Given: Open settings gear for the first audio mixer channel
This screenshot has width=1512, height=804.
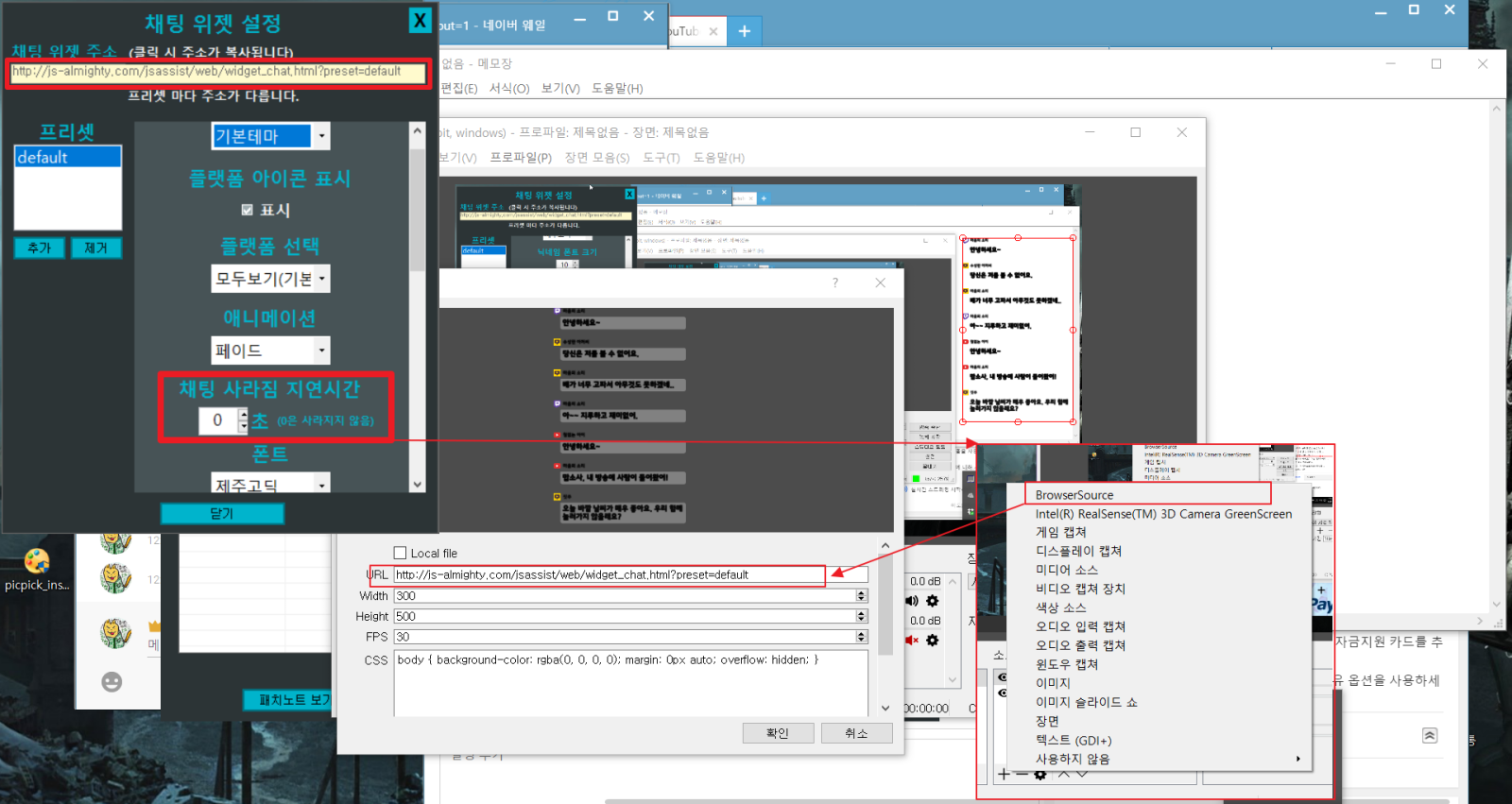Looking at the screenshot, I should click(x=932, y=601).
